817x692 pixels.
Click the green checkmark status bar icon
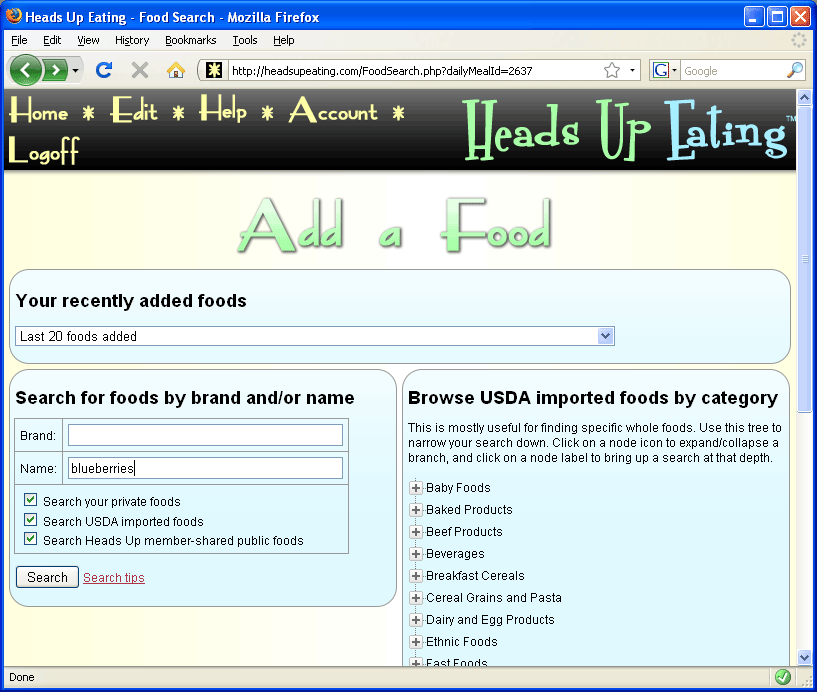point(783,677)
